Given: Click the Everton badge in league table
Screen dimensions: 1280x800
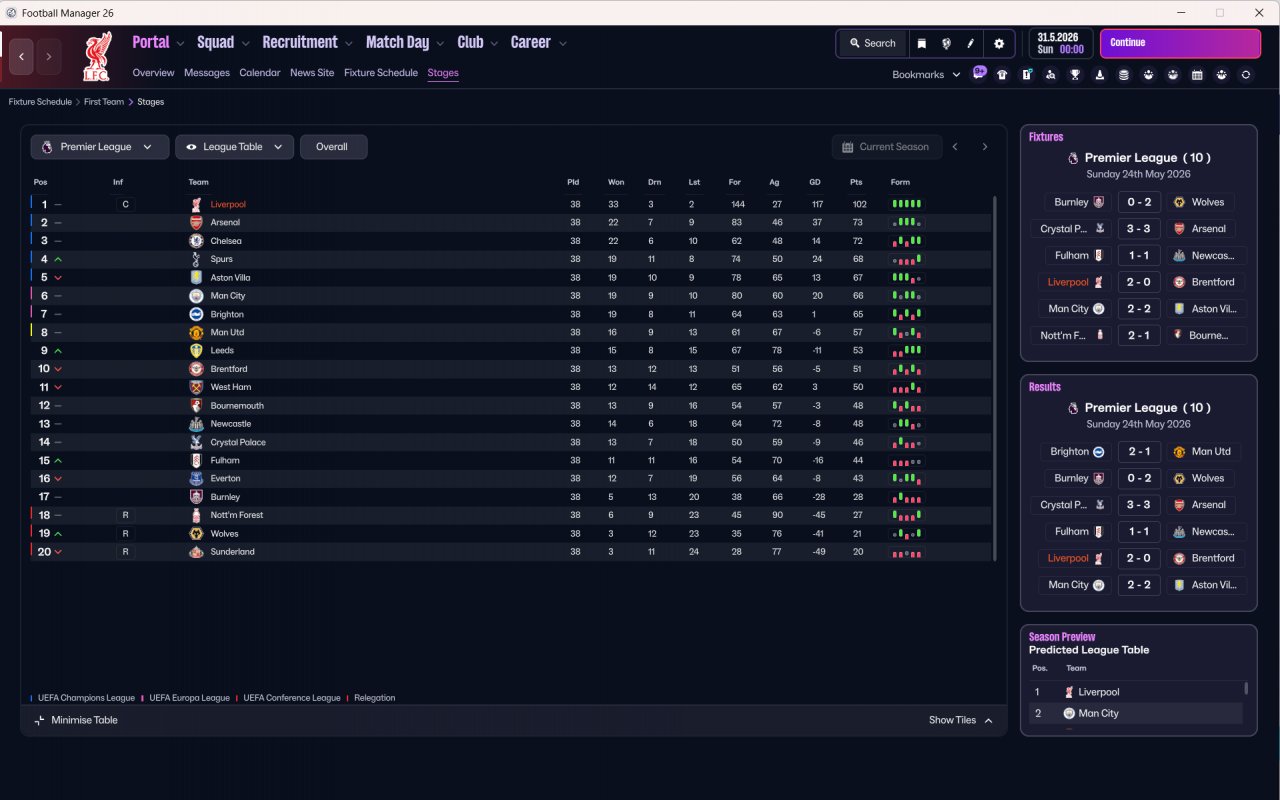Looking at the screenshot, I should click(x=196, y=478).
